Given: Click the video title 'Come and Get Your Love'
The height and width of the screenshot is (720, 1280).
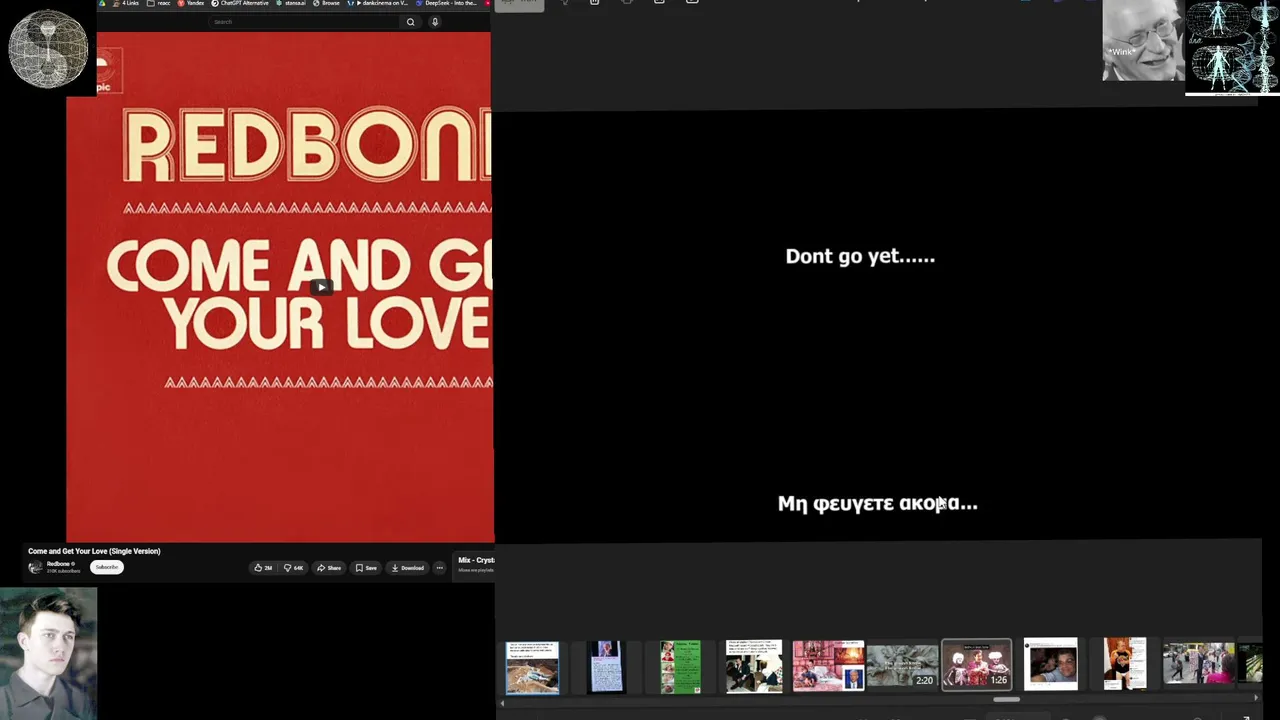Looking at the screenshot, I should [94, 551].
